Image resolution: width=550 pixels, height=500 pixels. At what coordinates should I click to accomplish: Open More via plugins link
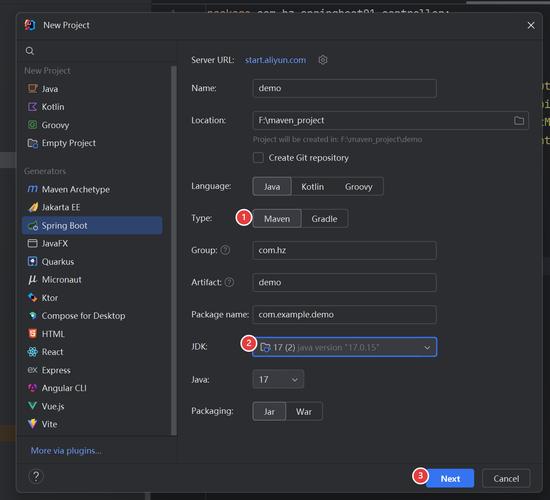click(x=66, y=451)
